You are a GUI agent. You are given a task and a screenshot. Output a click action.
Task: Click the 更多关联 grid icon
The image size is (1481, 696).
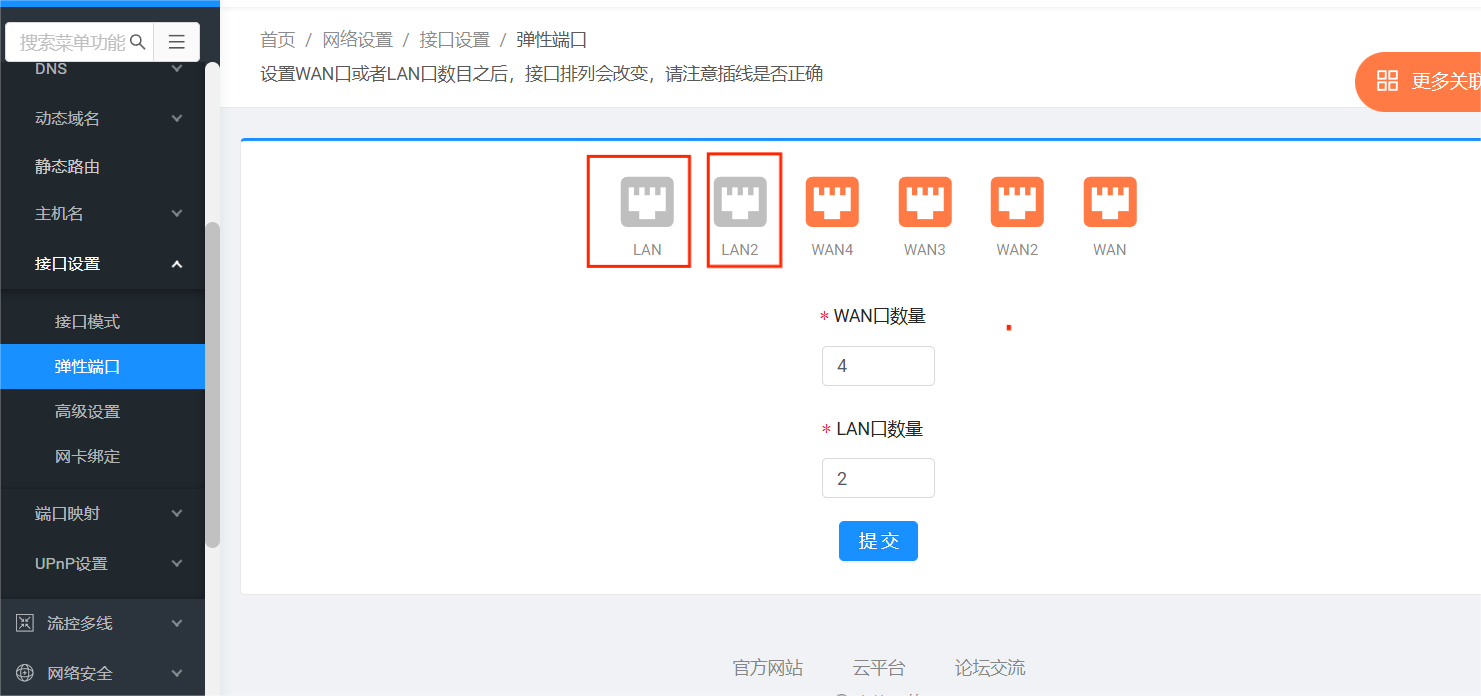tap(1388, 81)
